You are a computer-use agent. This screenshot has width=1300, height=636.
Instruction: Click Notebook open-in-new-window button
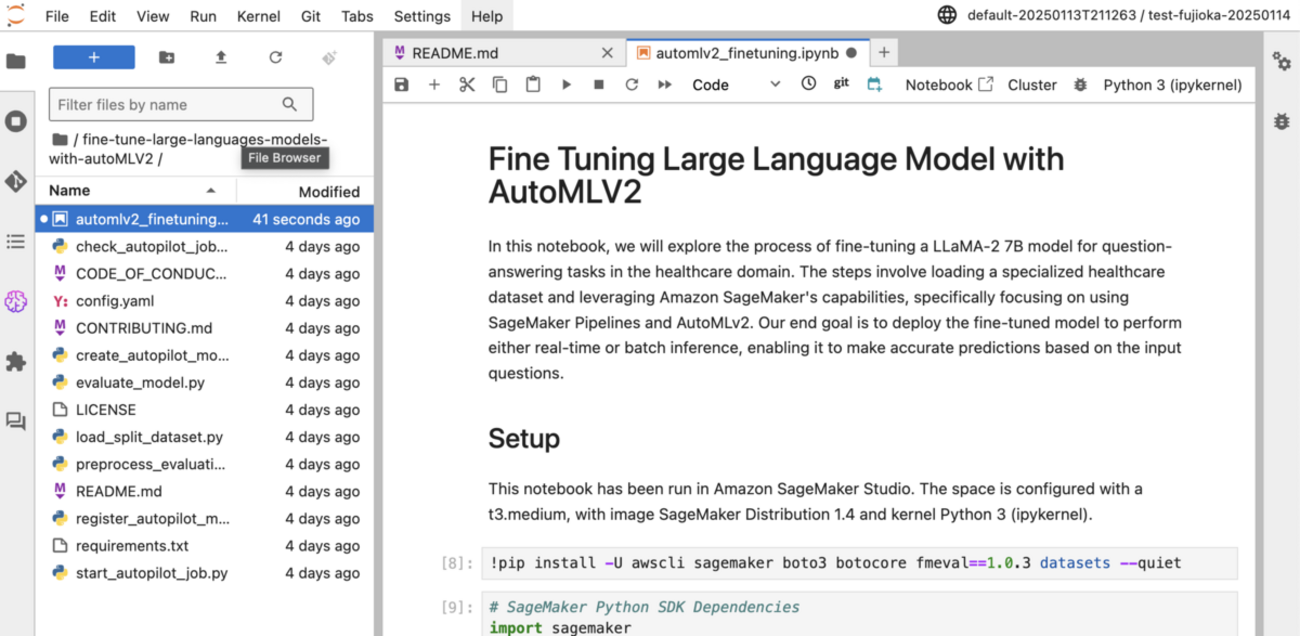pyautogui.click(x=949, y=85)
